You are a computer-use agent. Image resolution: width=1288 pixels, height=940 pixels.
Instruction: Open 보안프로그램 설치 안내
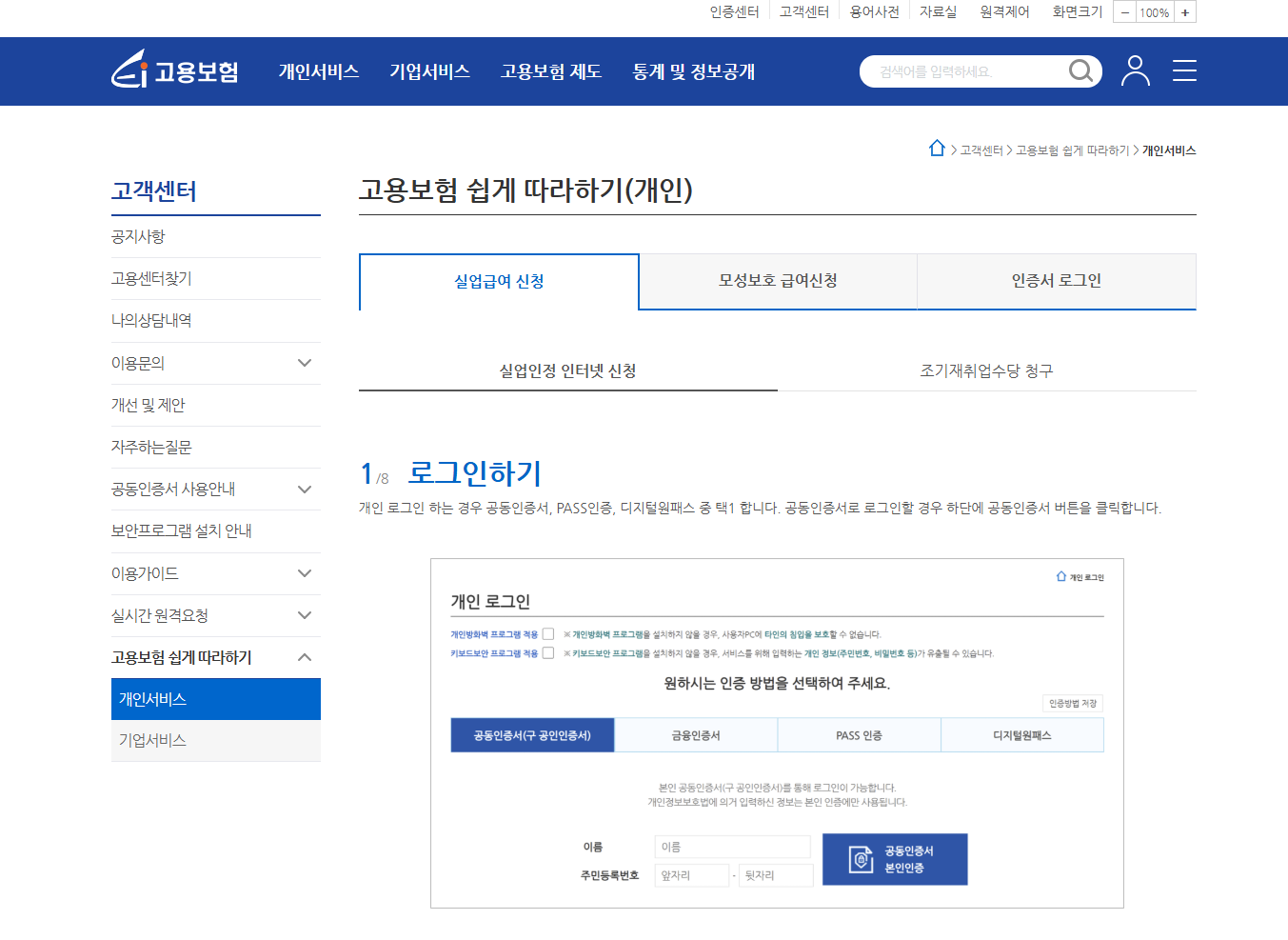pos(182,530)
